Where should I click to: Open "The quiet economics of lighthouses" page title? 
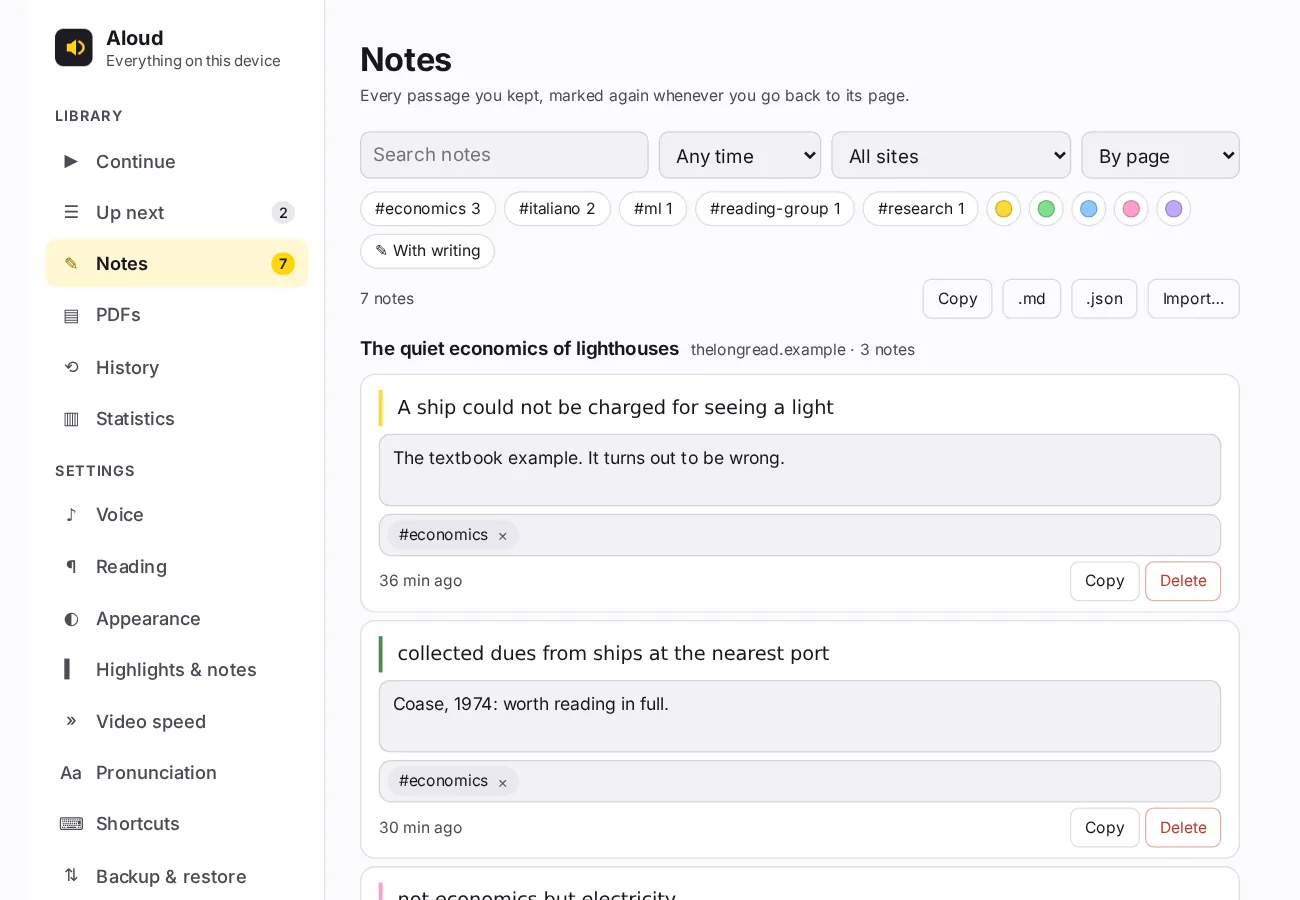tap(520, 349)
